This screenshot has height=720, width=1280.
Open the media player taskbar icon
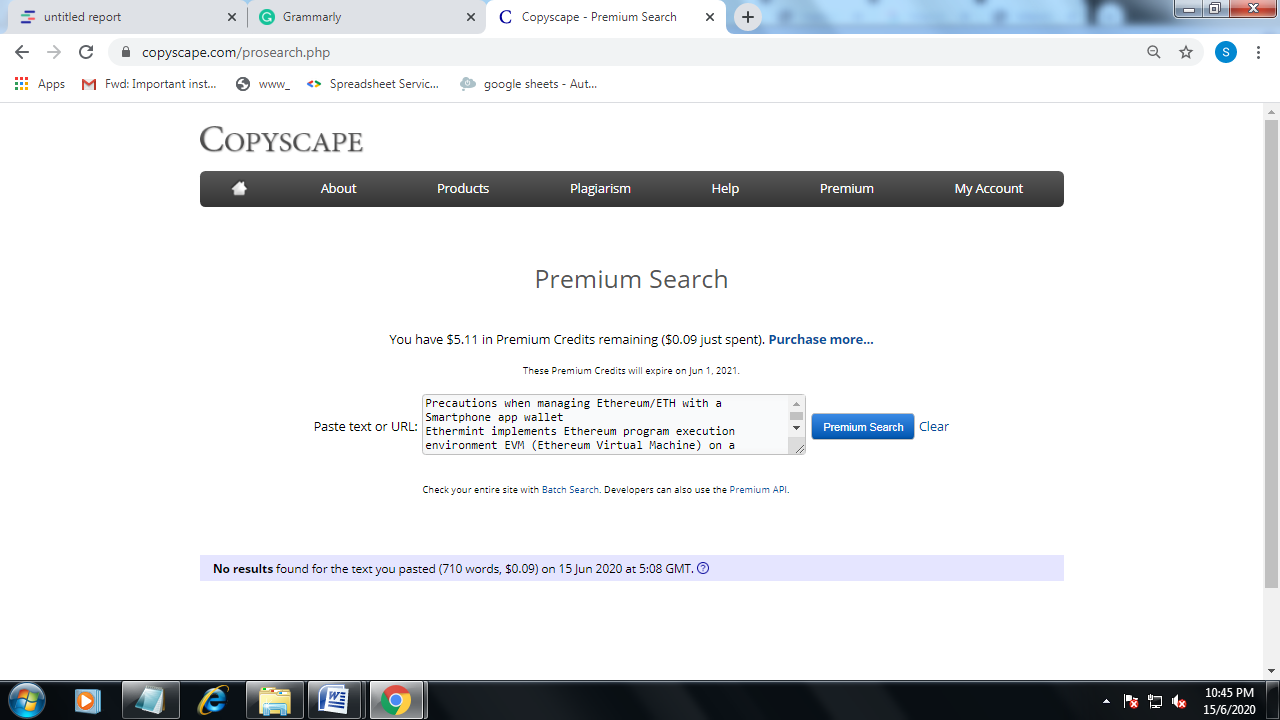pyautogui.click(x=88, y=701)
